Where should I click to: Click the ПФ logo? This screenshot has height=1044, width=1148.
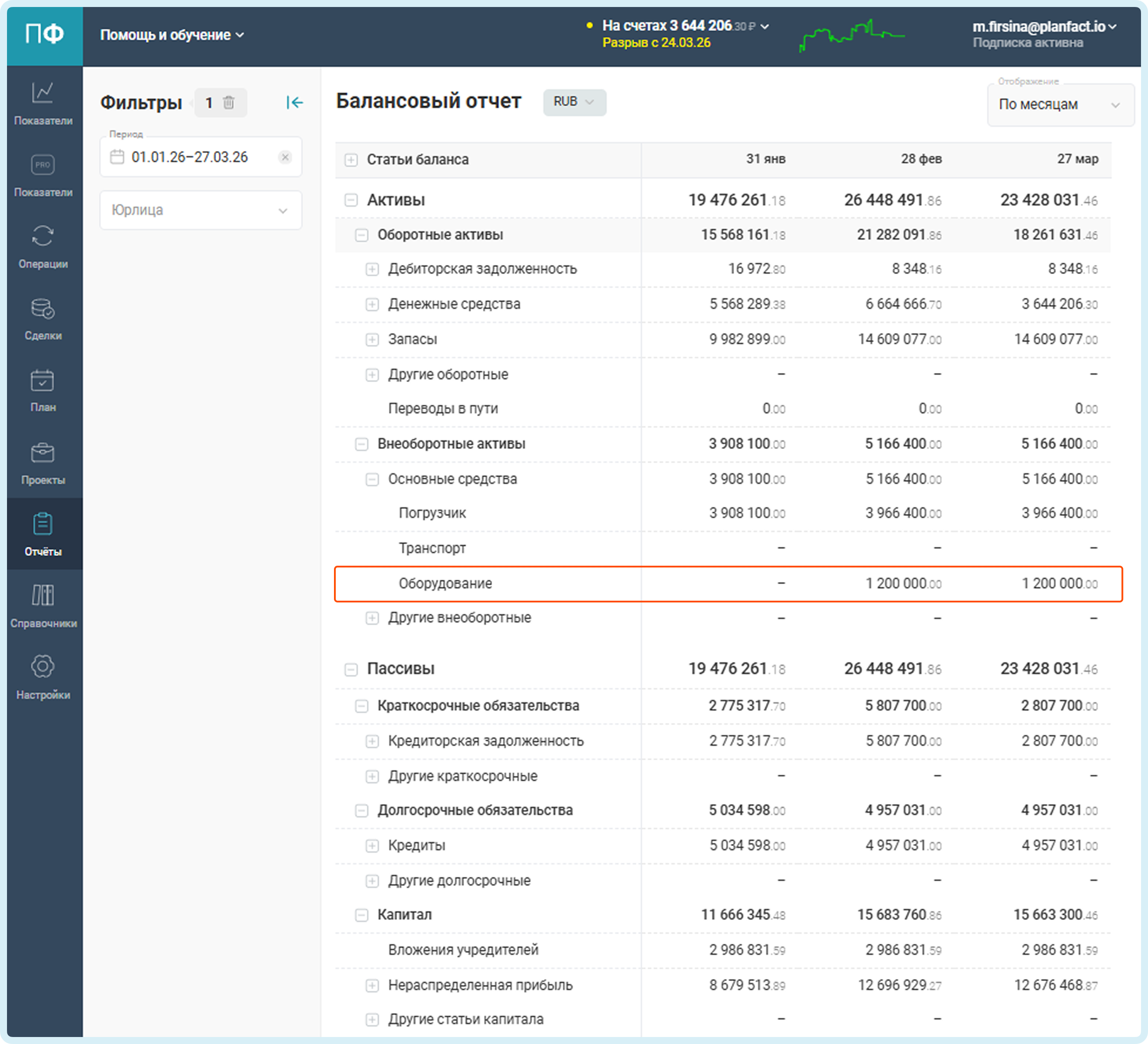[x=45, y=35]
